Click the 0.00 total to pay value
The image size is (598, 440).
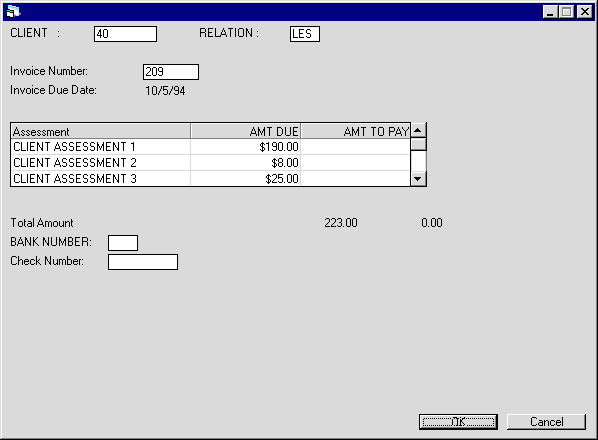[432, 223]
